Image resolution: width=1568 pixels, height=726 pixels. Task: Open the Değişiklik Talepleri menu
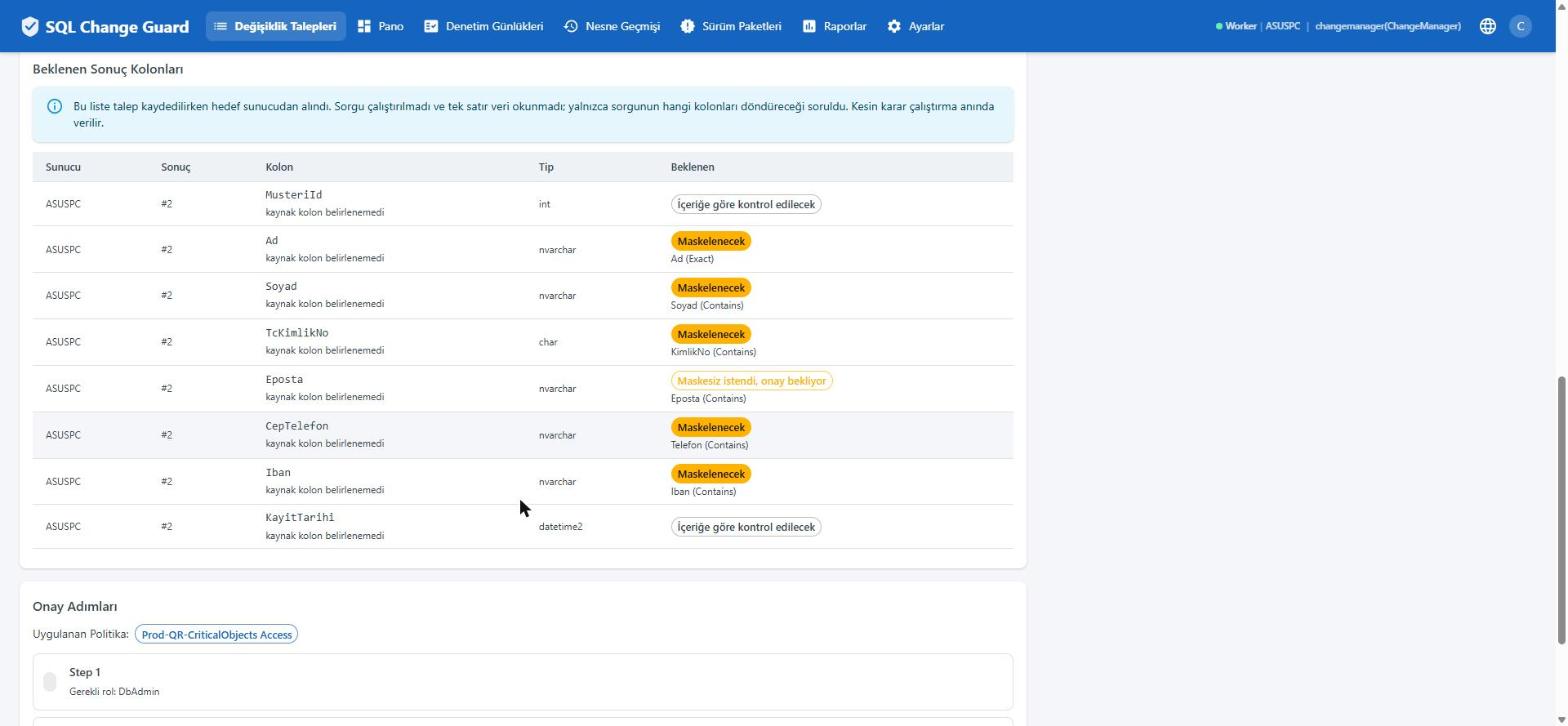click(x=276, y=26)
